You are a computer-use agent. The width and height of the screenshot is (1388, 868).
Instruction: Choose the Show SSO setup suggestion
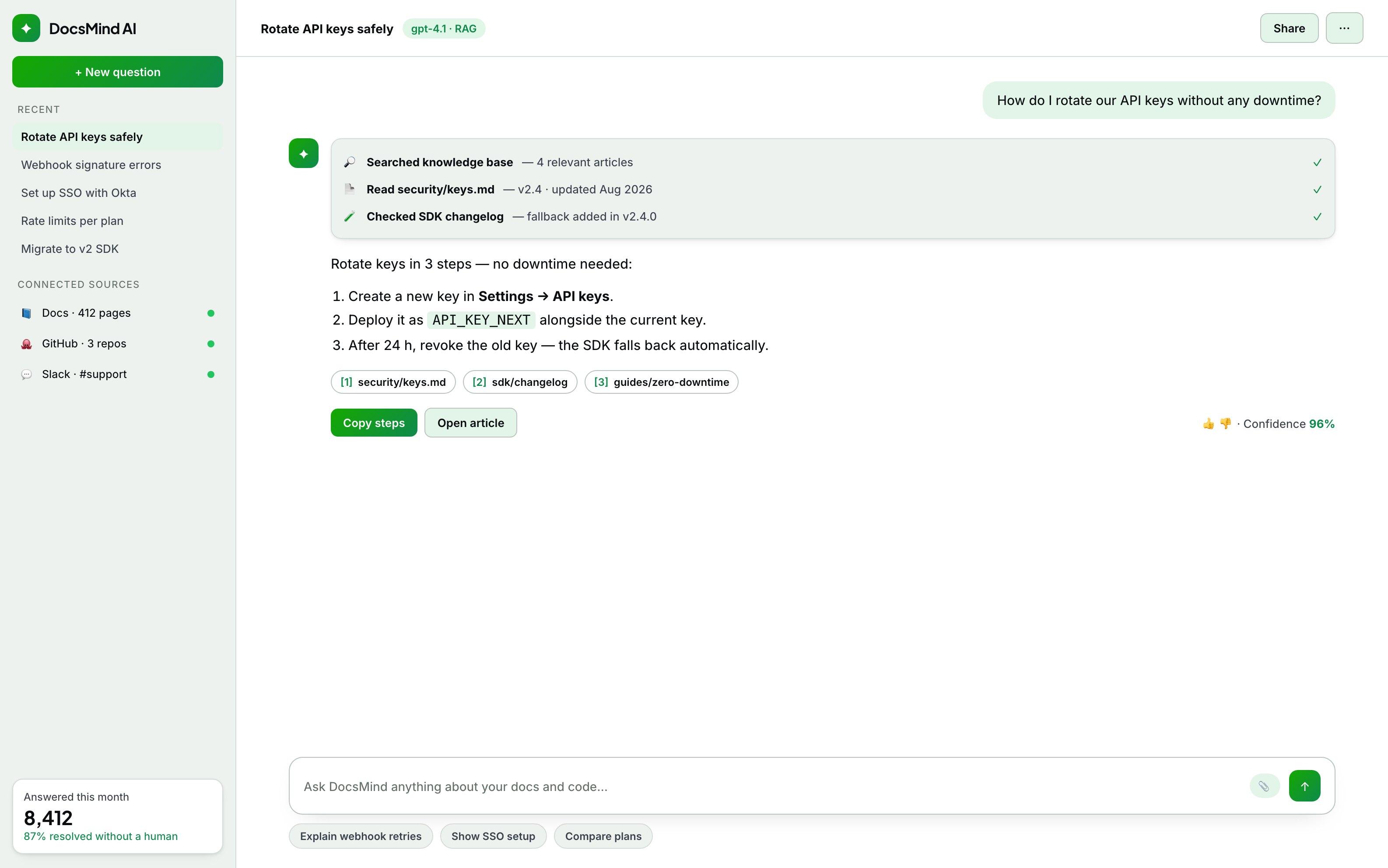493,836
